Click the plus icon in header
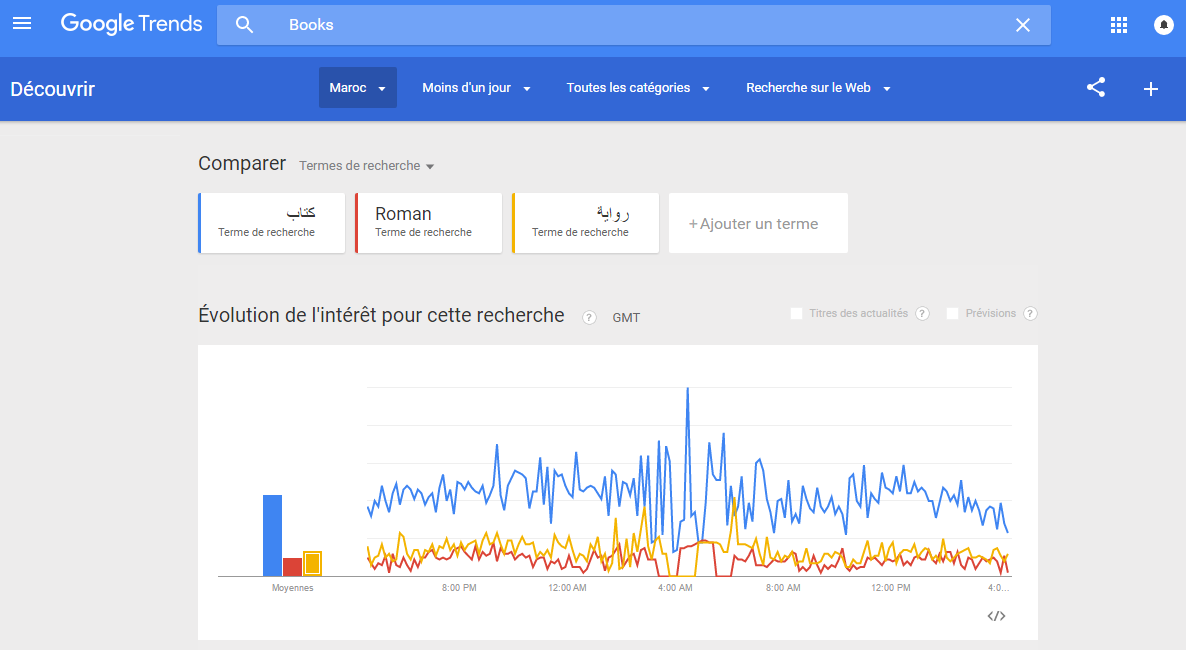 1151,89
